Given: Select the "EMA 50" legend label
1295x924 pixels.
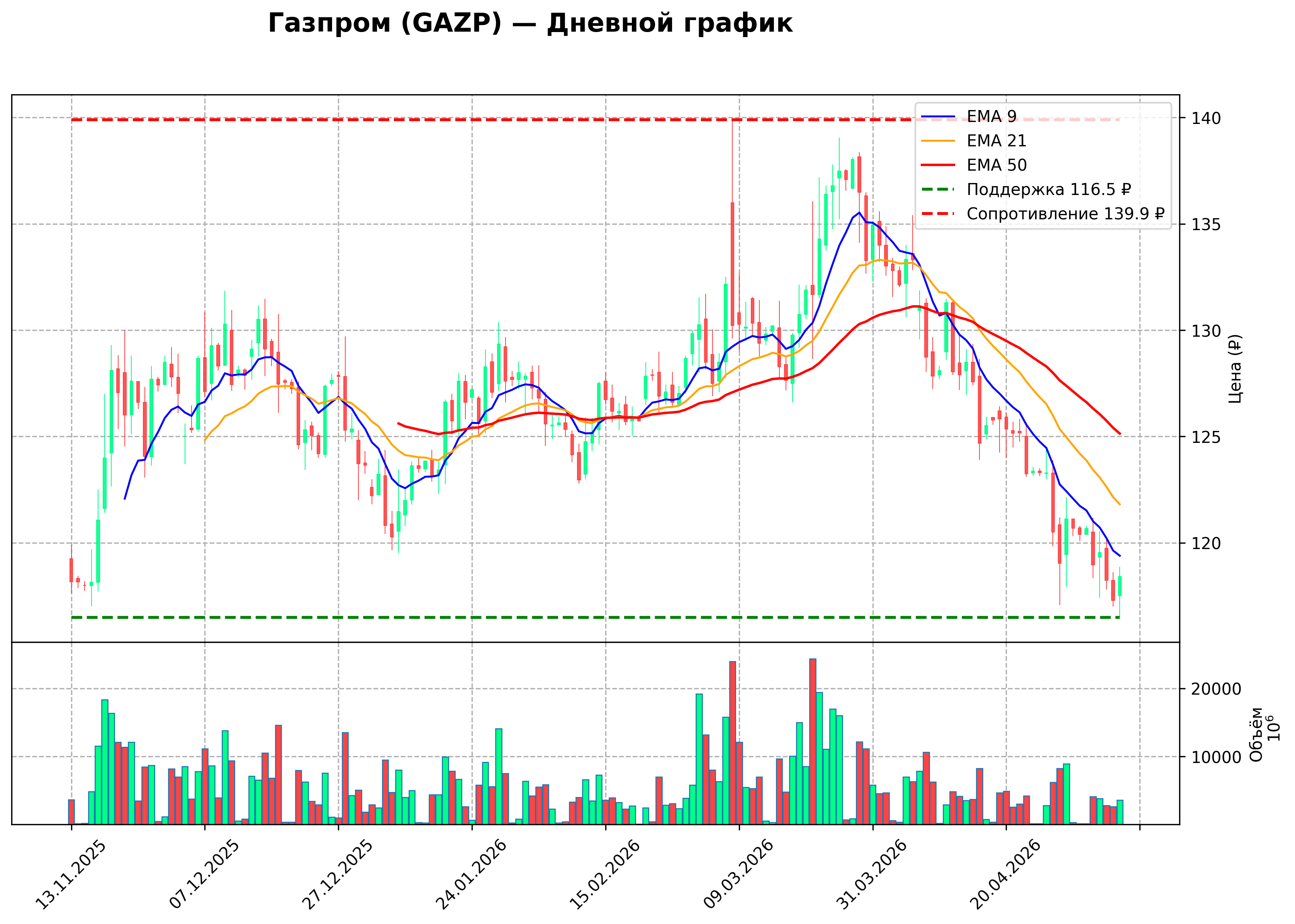Looking at the screenshot, I should [x=997, y=165].
